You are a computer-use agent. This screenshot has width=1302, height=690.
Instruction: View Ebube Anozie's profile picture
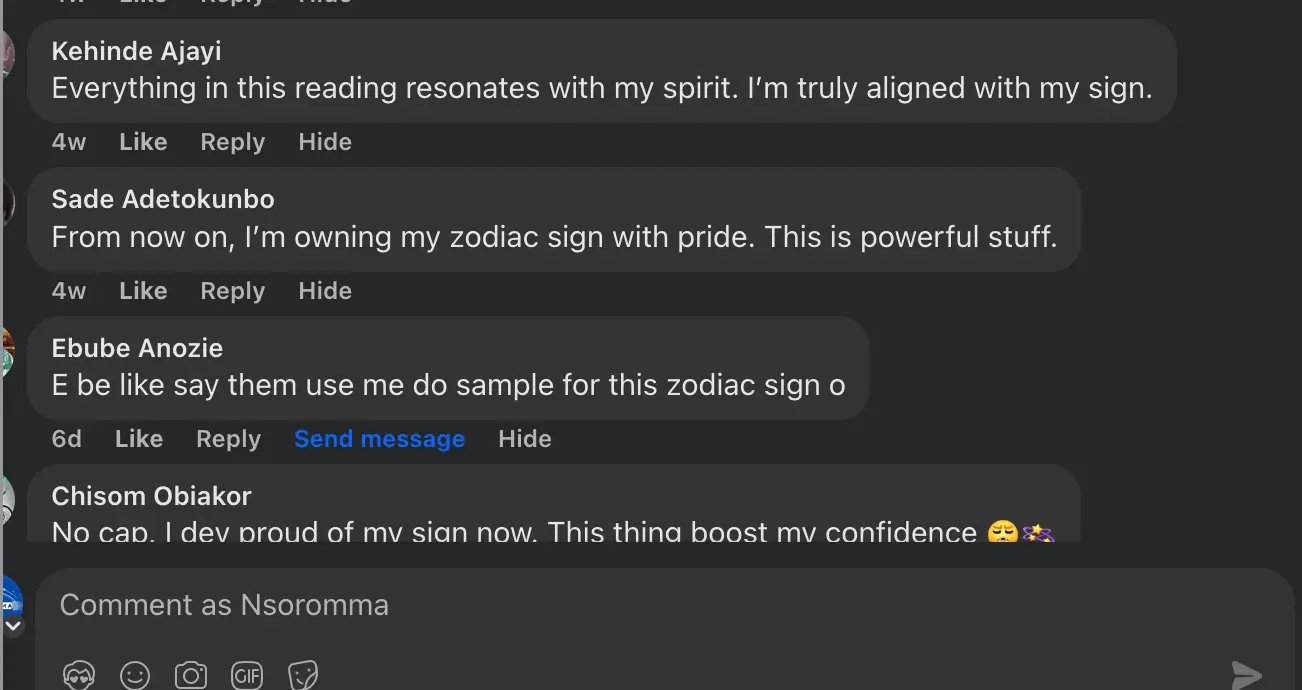(5, 350)
